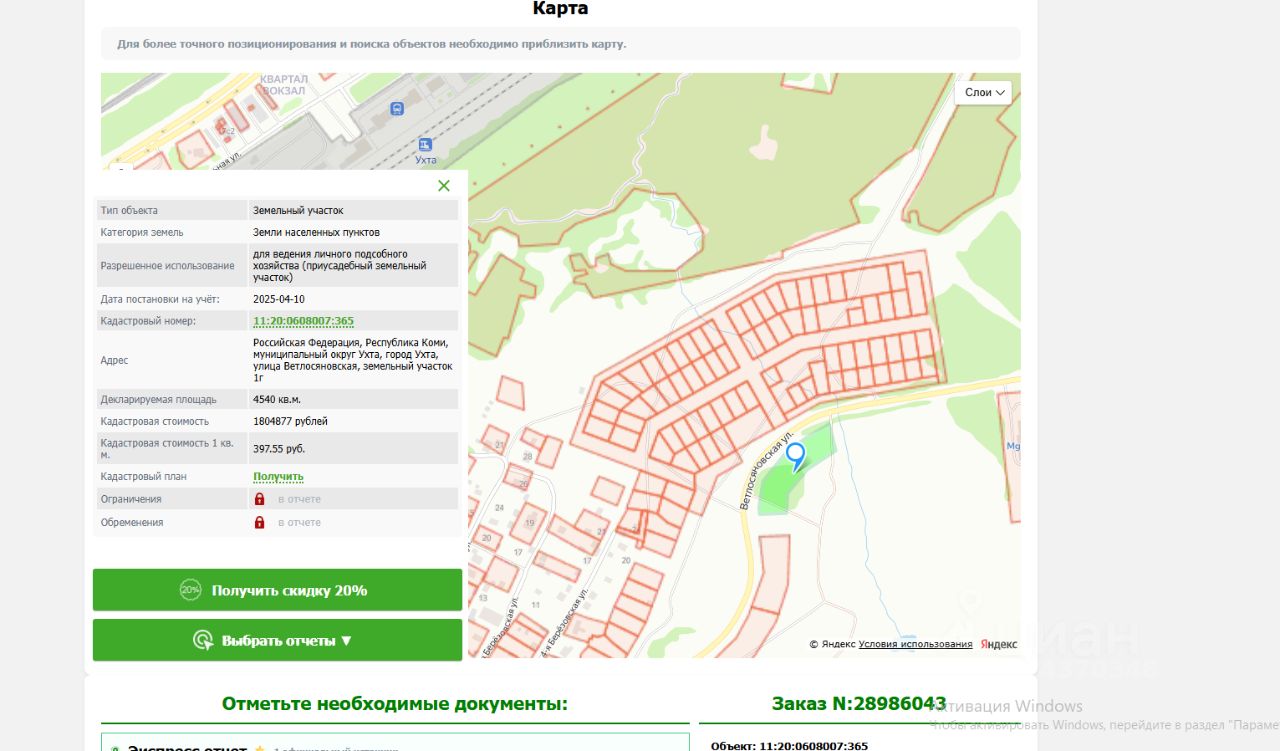This screenshot has width=1280, height=751.
Task: Click the Карта heading
Action: point(561,9)
